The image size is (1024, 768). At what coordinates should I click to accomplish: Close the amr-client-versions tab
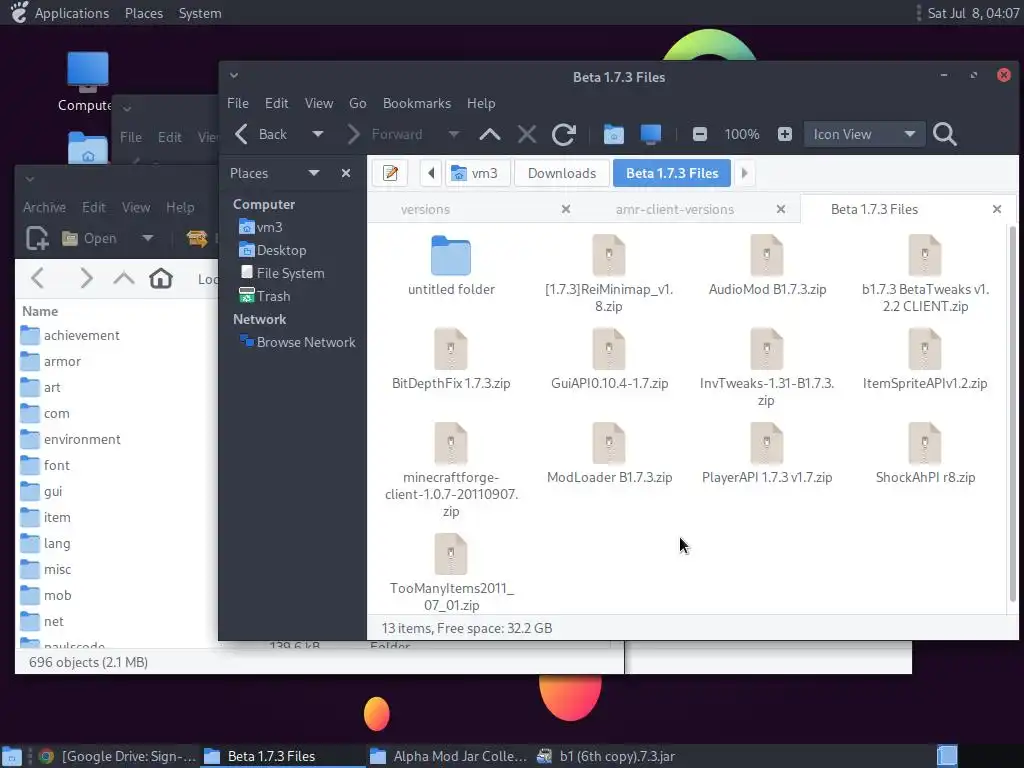click(x=781, y=210)
